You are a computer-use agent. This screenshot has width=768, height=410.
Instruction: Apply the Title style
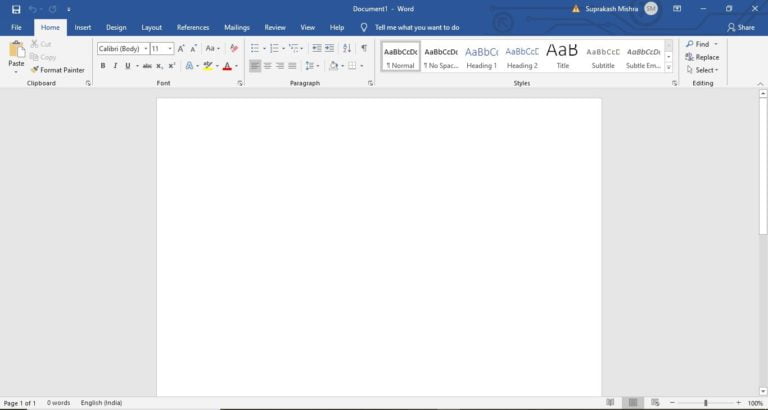click(562, 57)
